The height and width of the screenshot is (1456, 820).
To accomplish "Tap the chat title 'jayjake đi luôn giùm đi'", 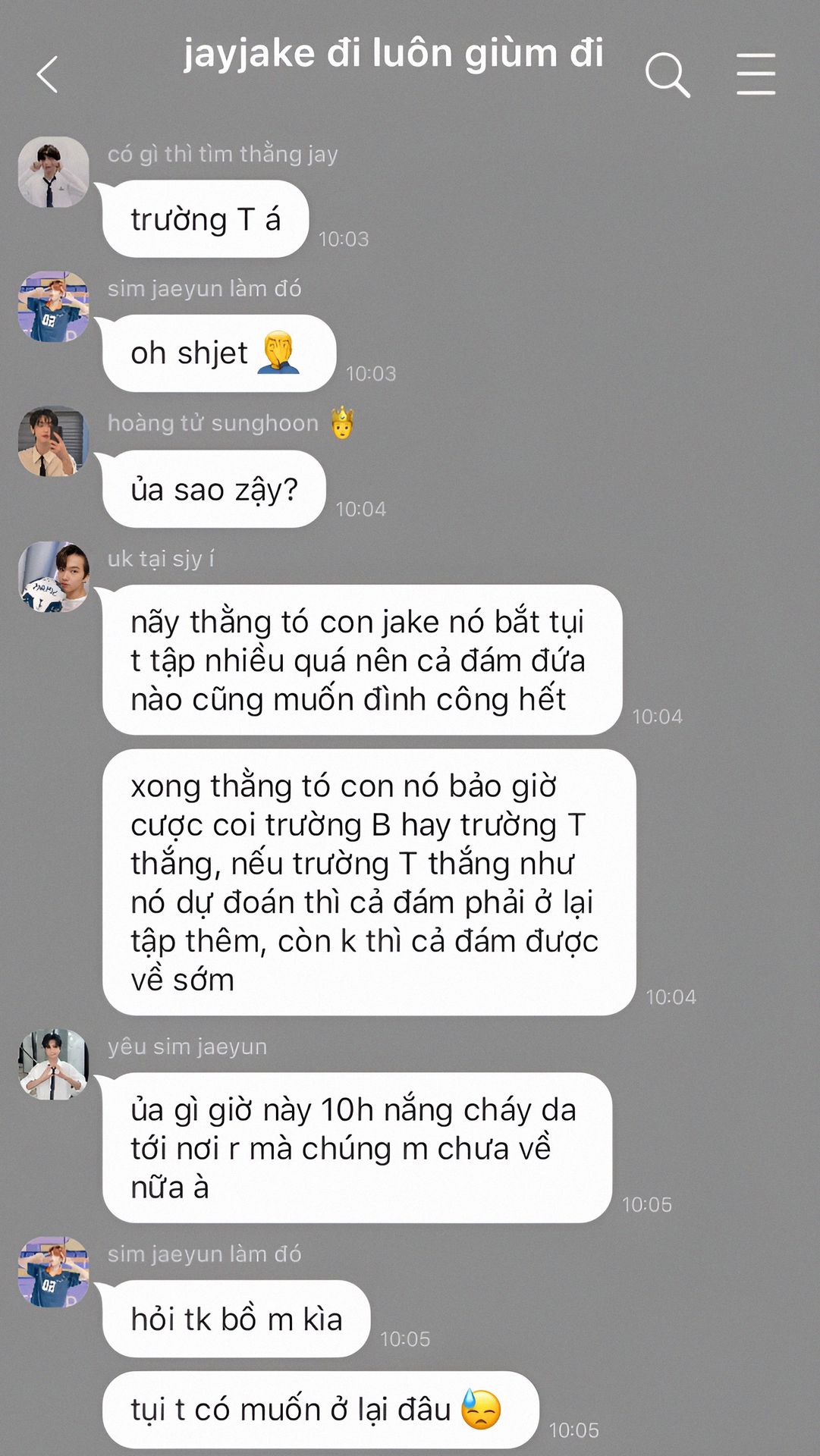I will (394, 55).
